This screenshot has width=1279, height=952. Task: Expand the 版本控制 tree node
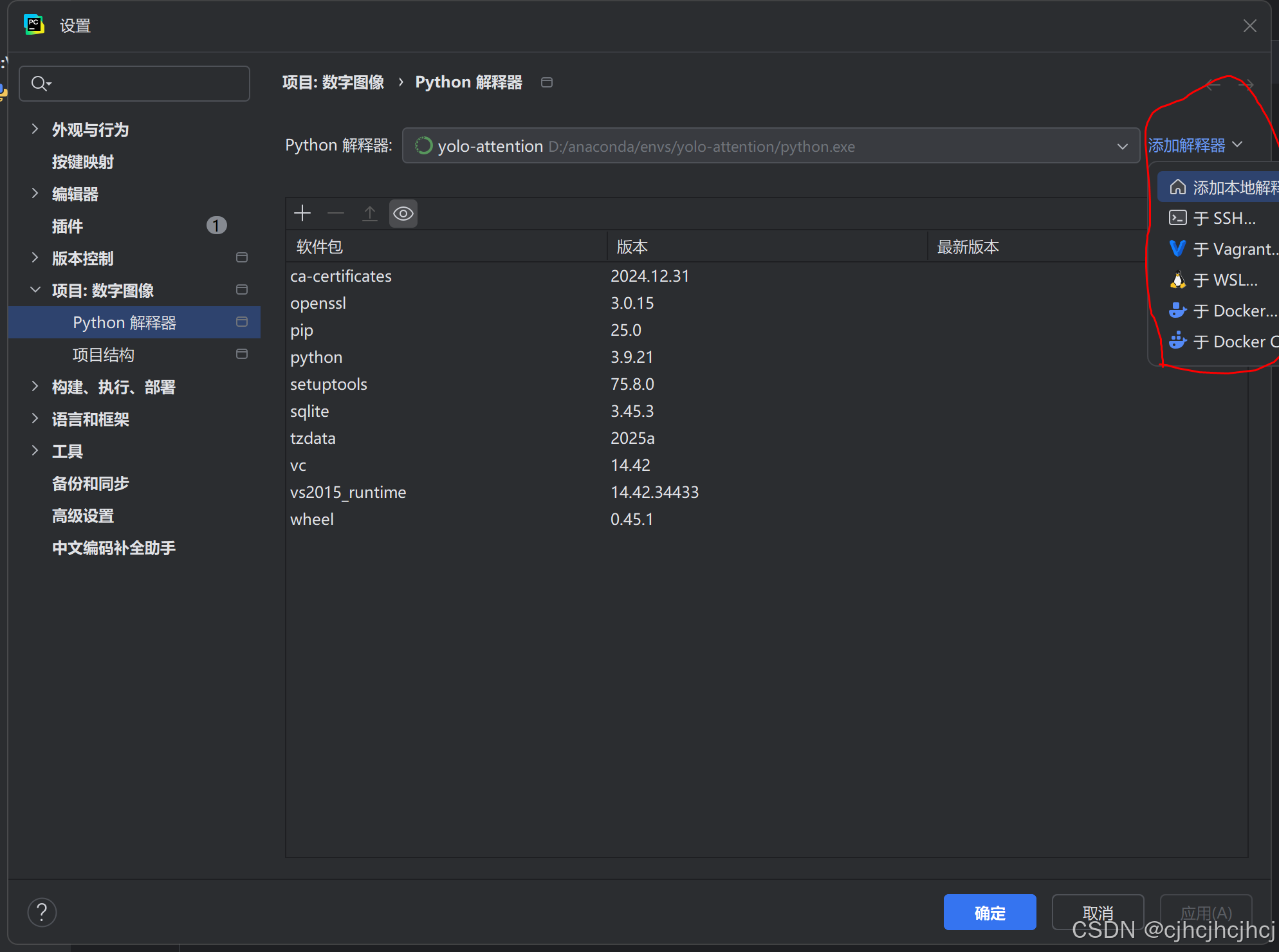[35, 258]
